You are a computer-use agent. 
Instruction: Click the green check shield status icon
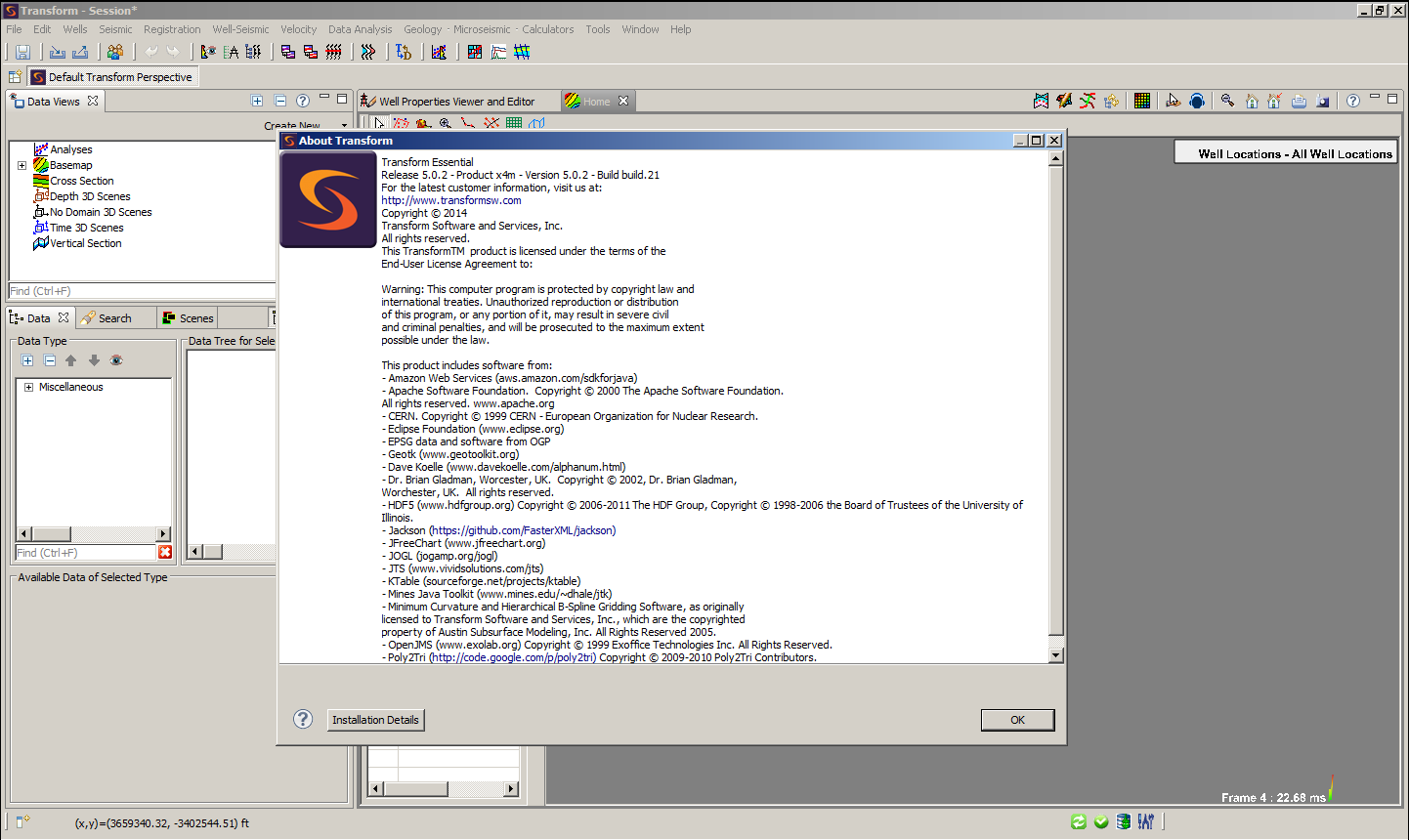1101,822
